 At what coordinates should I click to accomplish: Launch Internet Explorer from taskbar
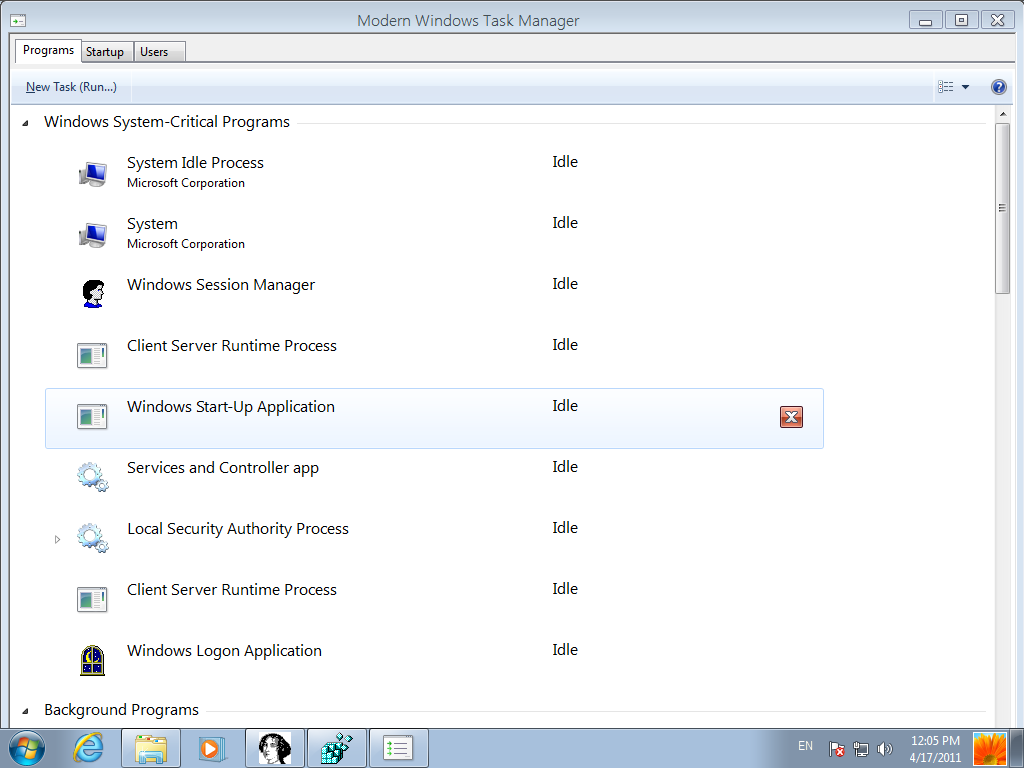89,748
